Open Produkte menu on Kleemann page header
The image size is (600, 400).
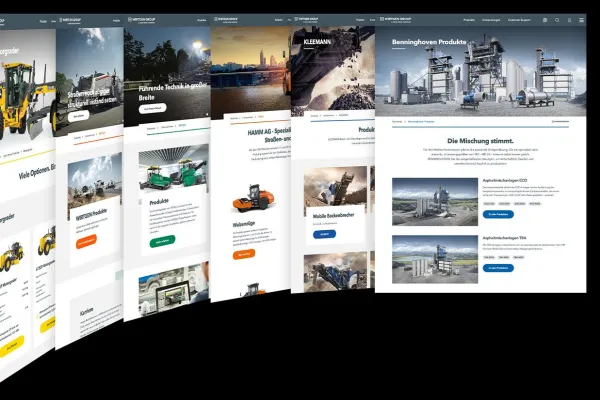tap(360, 20)
